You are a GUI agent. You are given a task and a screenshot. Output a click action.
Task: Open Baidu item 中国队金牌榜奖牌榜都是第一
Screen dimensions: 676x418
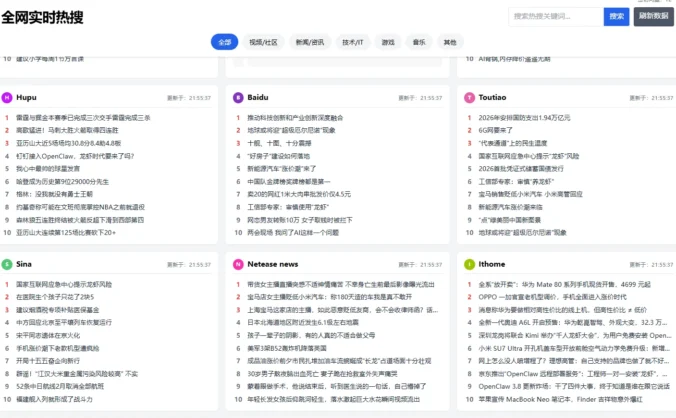coord(288,181)
